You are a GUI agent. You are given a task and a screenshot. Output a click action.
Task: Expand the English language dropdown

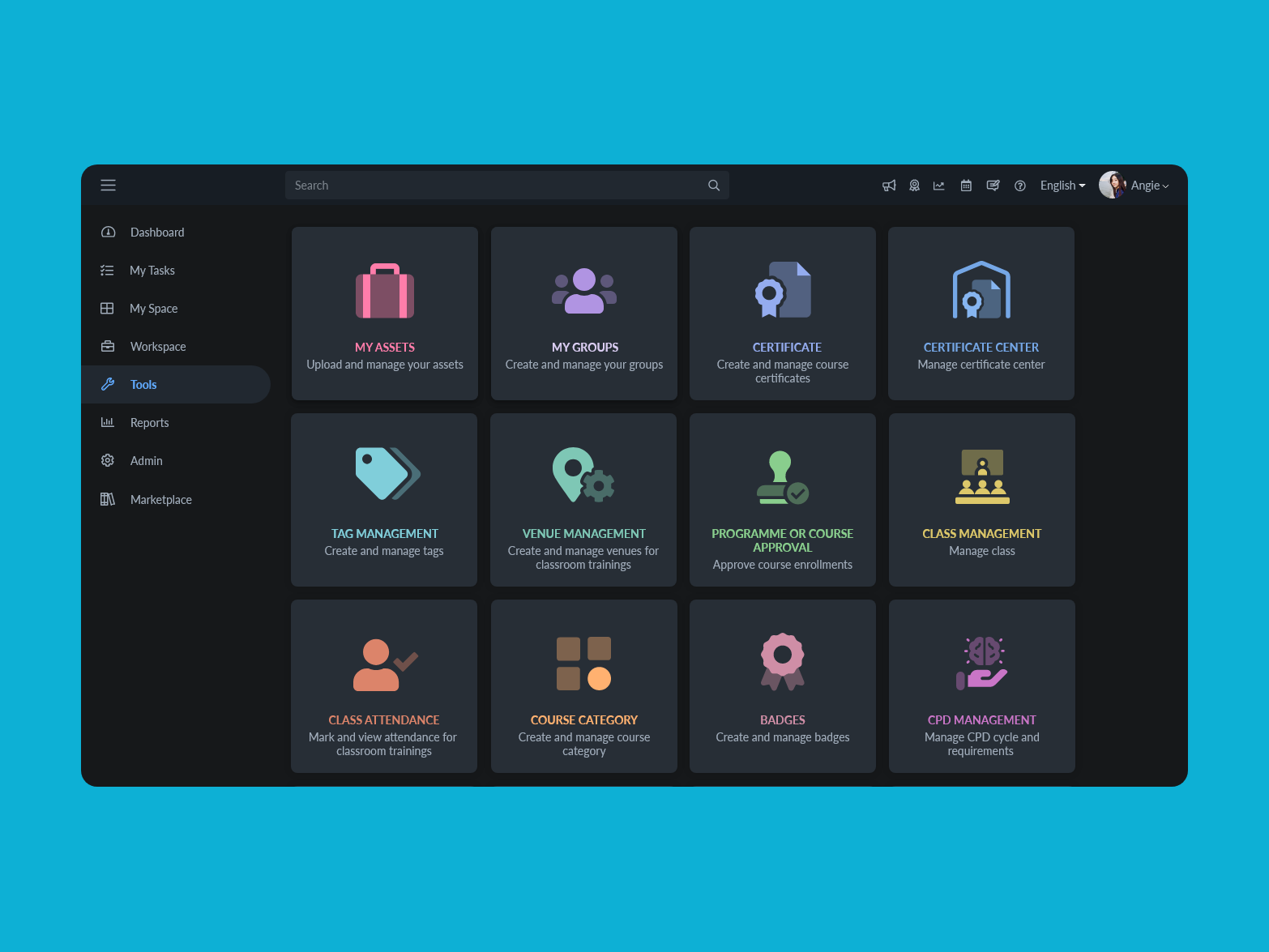tap(1062, 186)
